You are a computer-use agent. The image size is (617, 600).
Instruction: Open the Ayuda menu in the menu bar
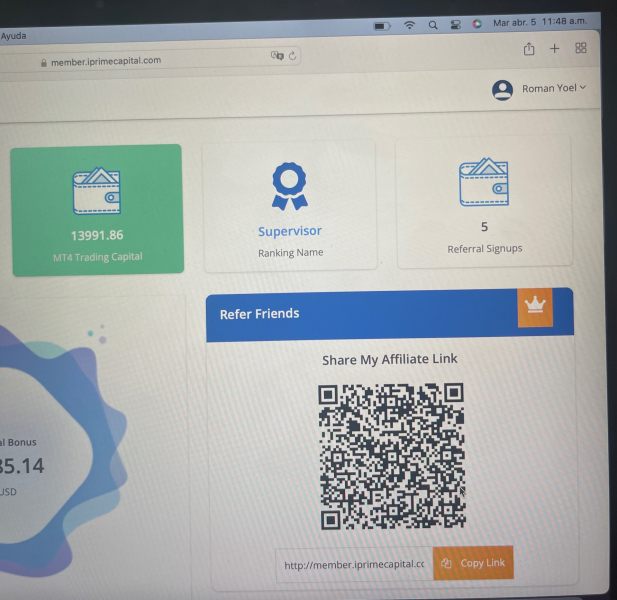tap(13, 36)
